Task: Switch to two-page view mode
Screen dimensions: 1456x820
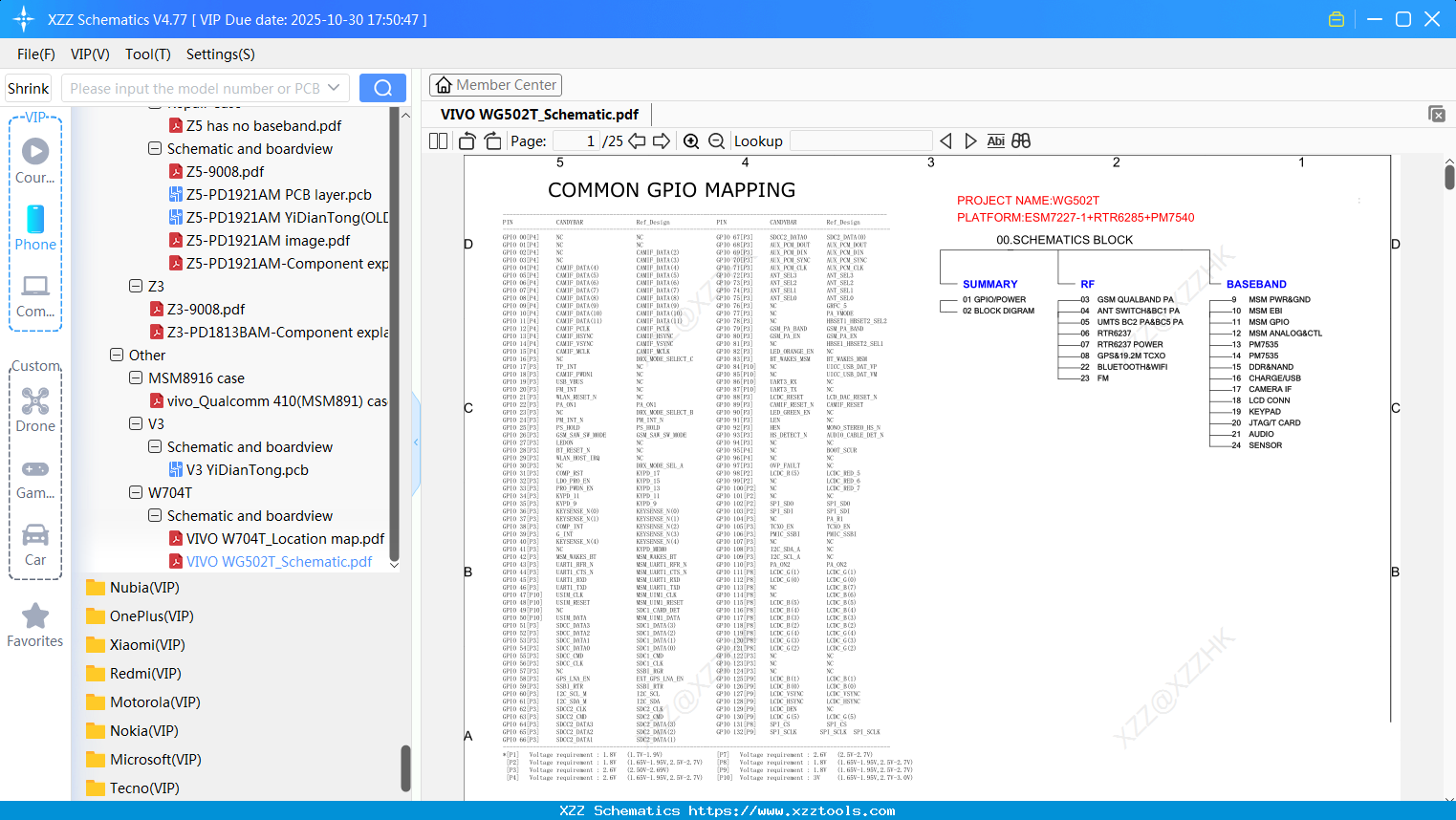Action: [x=437, y=140]
